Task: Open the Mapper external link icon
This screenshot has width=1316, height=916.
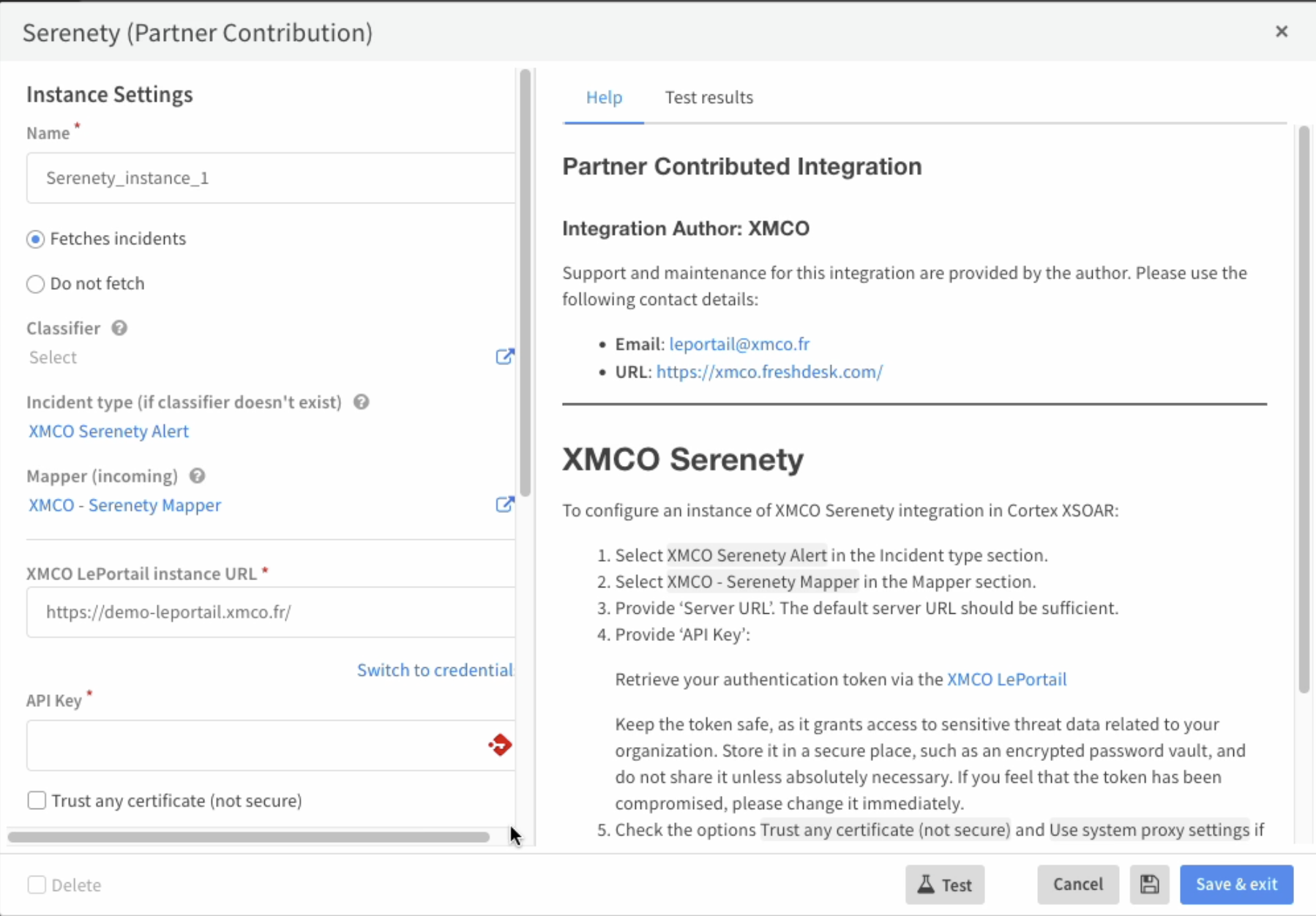Action: (504, 504)
